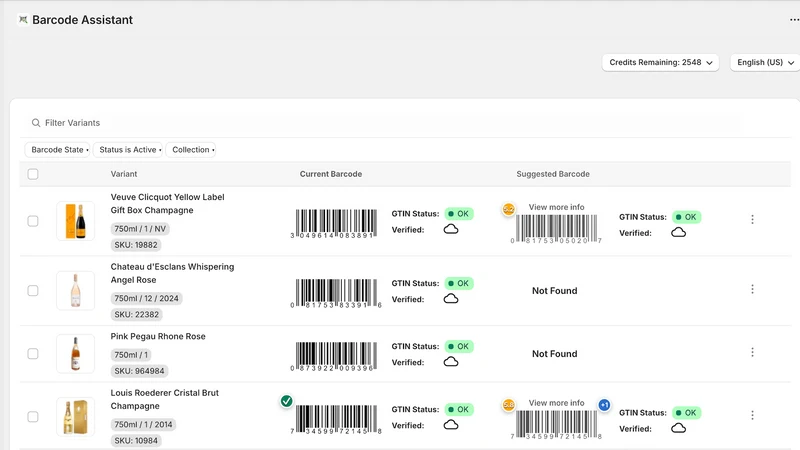This screenshot has width=800, height=450.
Task: Click the search magnifier icon
Action: click(x=36, y=123)
